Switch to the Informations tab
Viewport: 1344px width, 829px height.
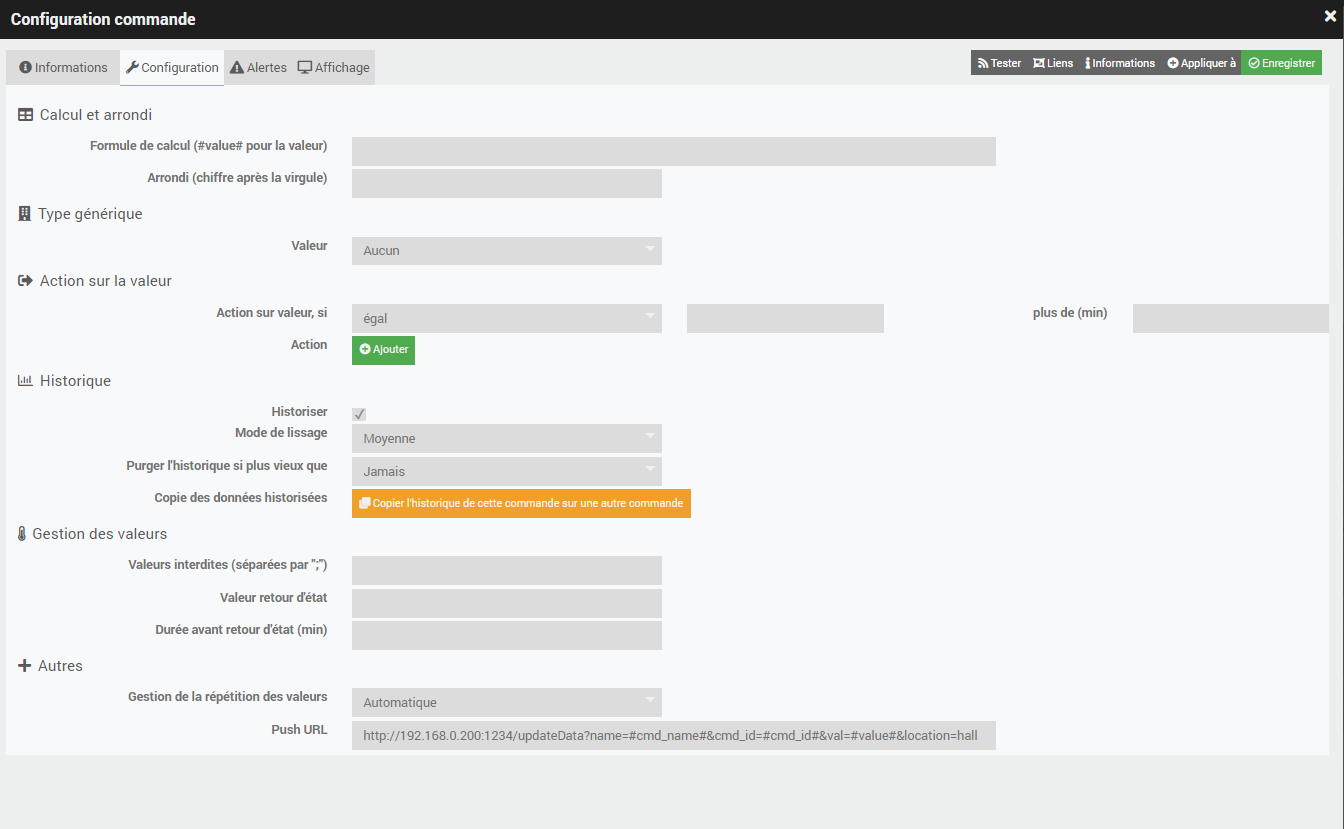coord(63,68)
